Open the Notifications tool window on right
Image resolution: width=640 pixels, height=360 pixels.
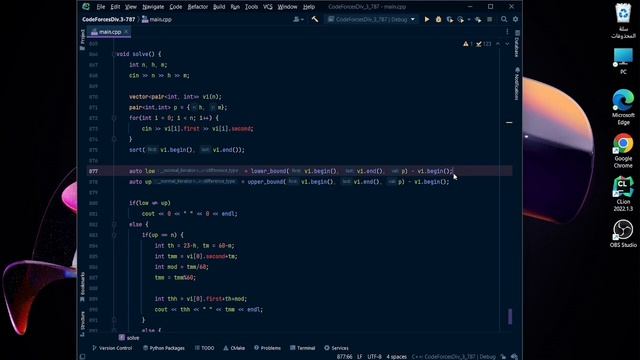click(517, 84)
